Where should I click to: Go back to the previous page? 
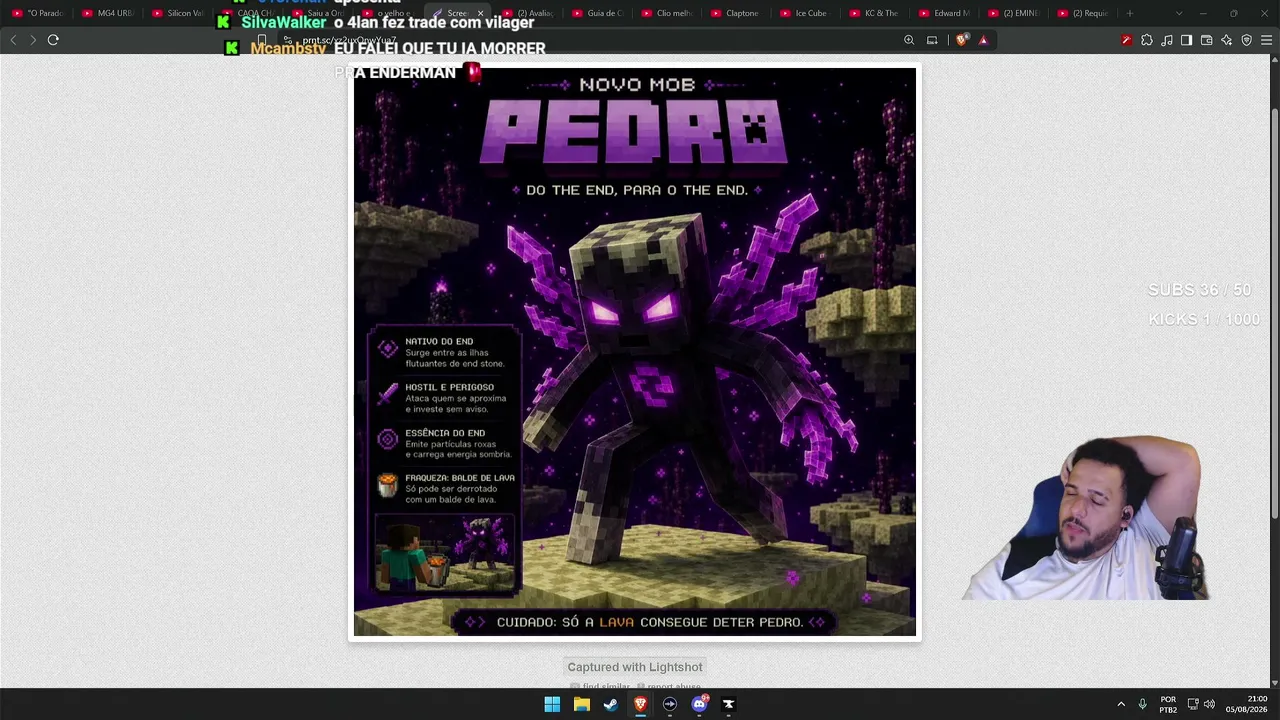13,40
